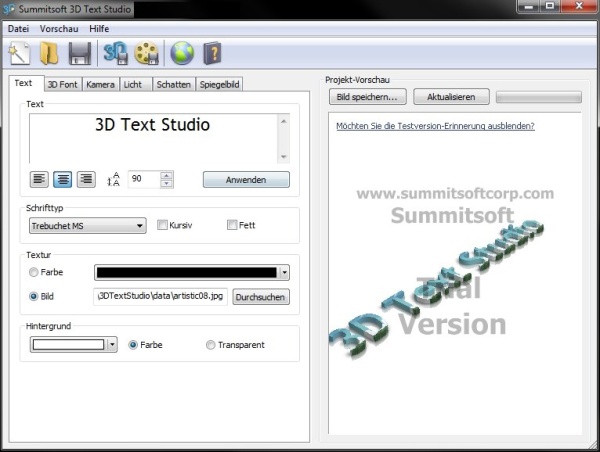Align text right
The height and width of the screenshot is (452, 600).
86,179
